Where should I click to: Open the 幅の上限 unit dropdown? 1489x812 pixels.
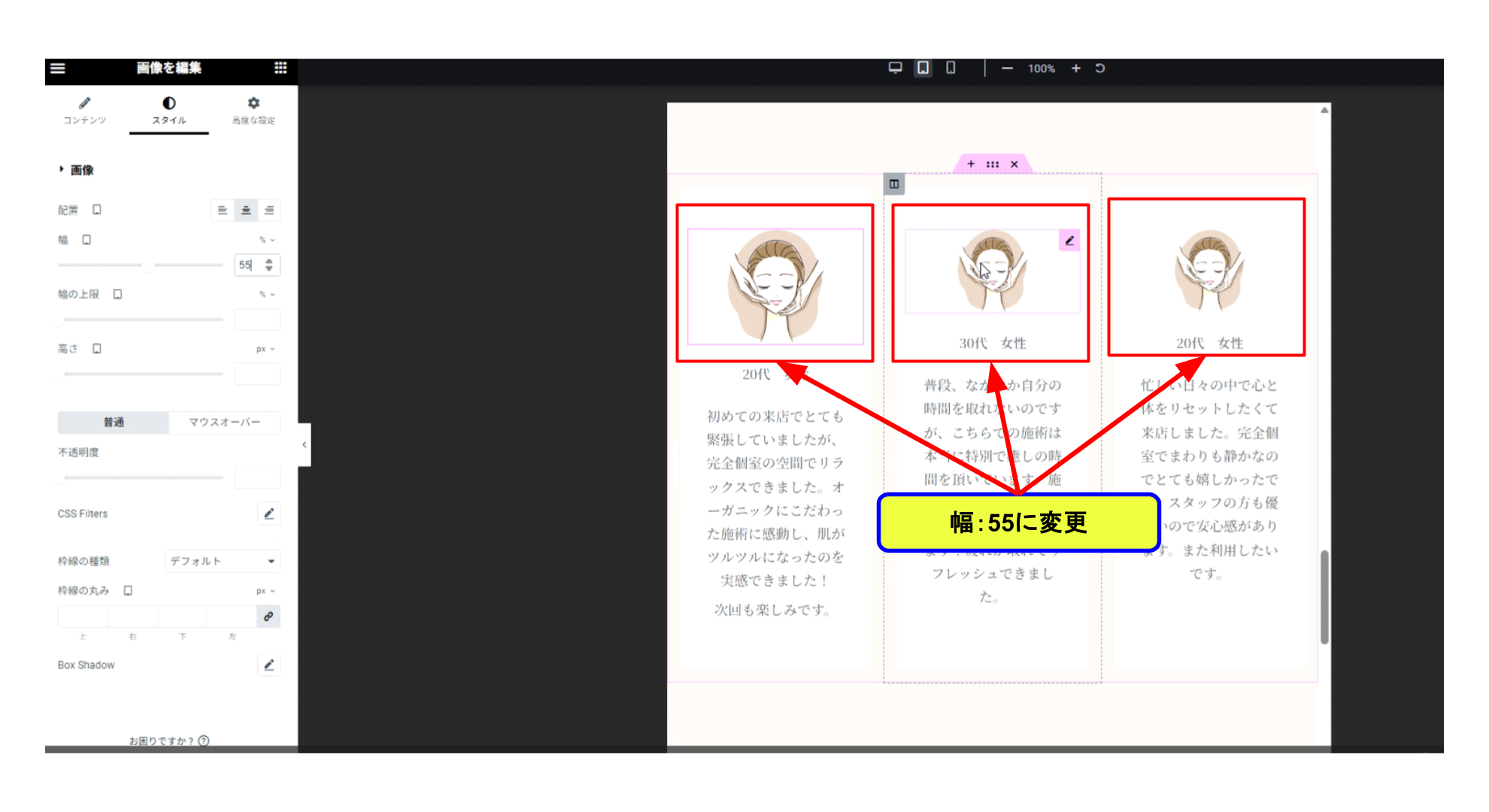point(267,294)
